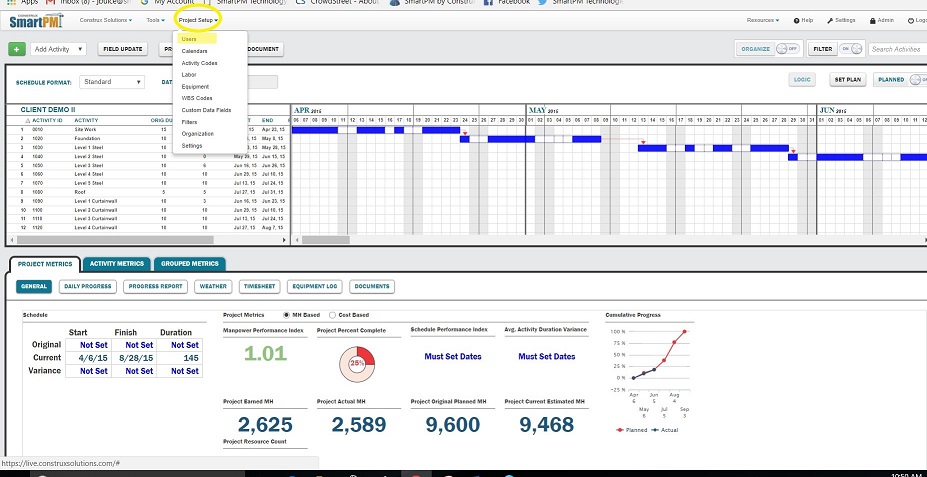Image resolution: width=927 pixels, height=477 pixels.
Task: Select the MH Based radio button
Action: [287, 315]
